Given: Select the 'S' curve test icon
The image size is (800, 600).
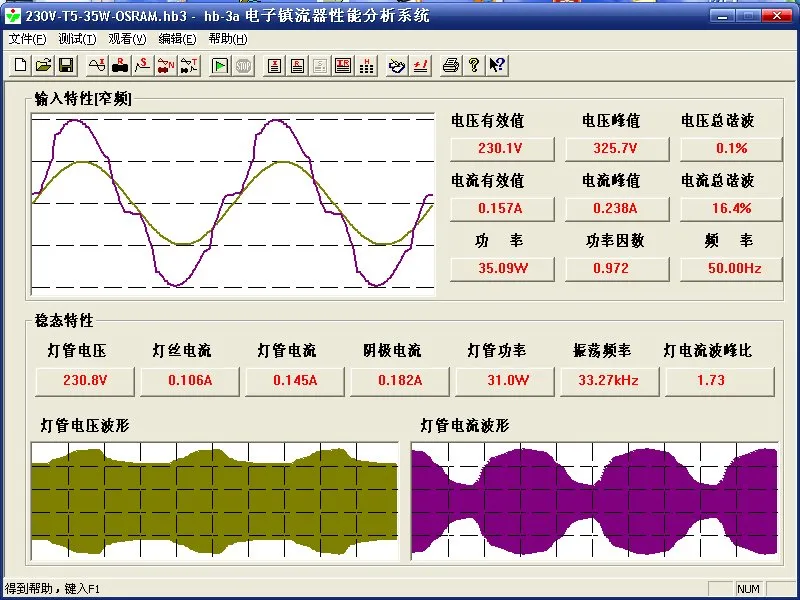Looking at the screenshot, I should click(143, 65).
